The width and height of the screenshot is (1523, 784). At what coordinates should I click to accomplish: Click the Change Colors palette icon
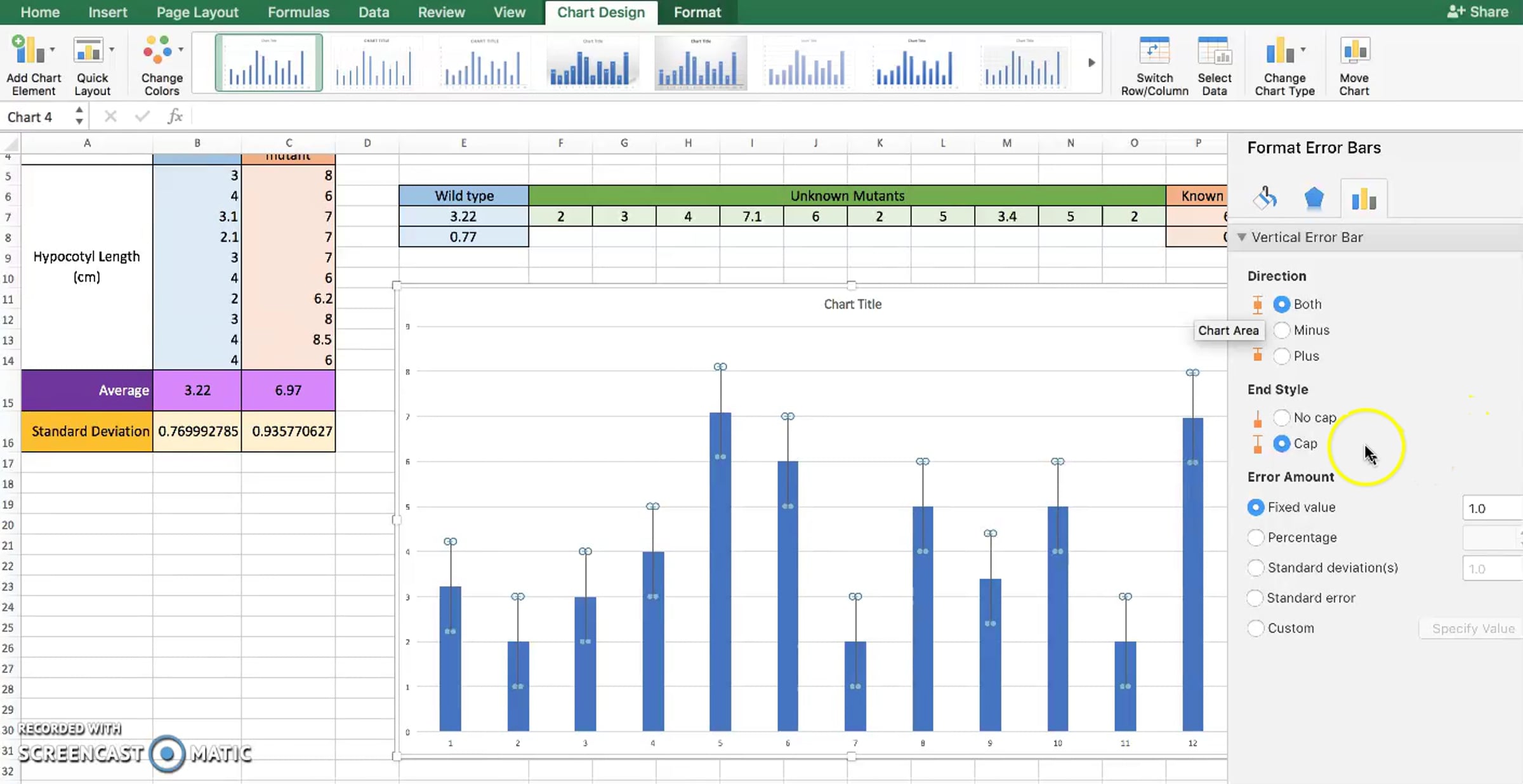pyautogui.click(x=157, y=51)
